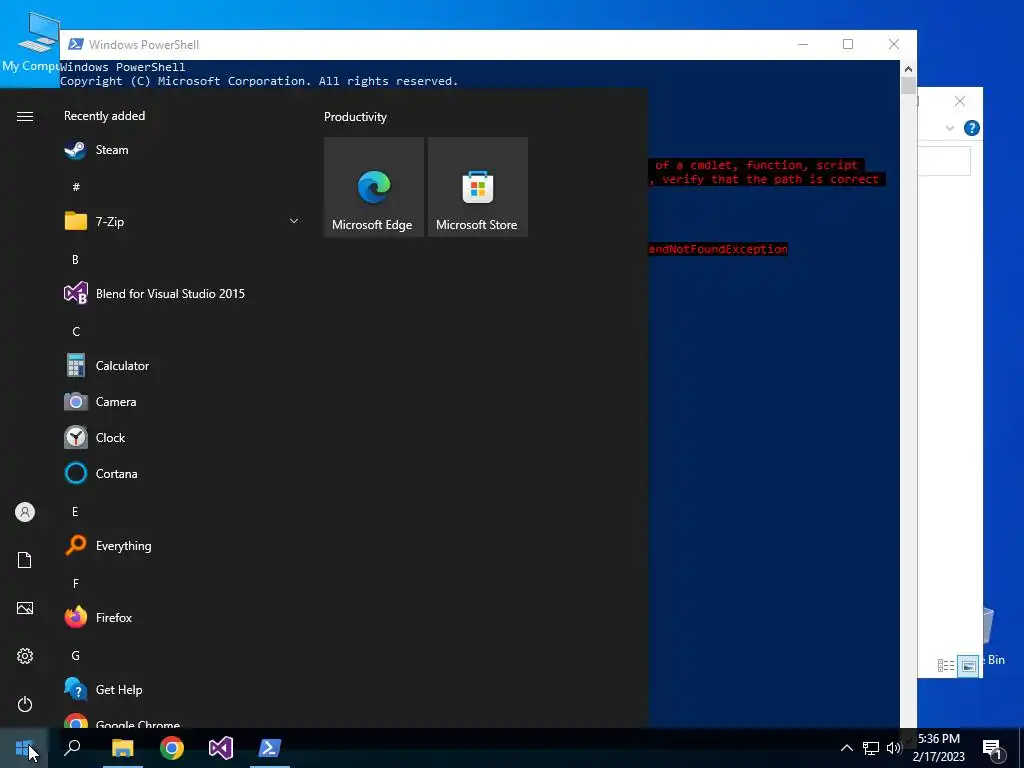Click the Recently added heading
Screen dimensions: 1024x768
click(x=104, y=116)
